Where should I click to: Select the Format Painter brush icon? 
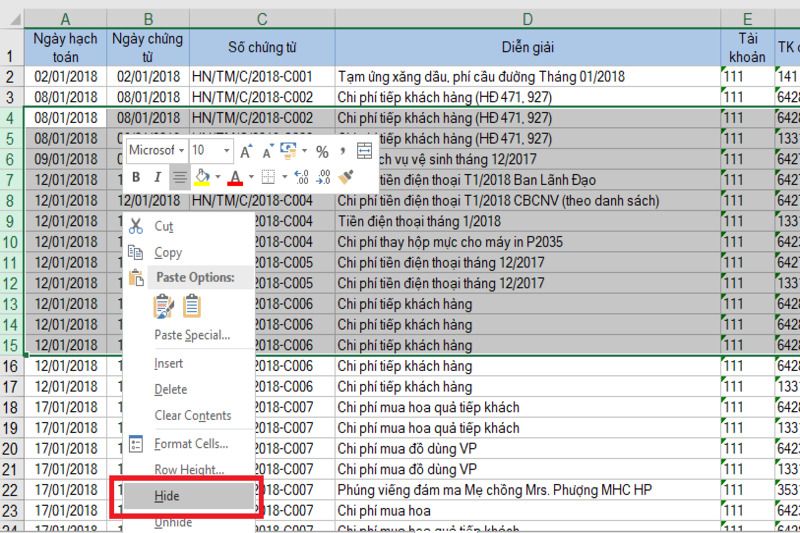[346, 178]
